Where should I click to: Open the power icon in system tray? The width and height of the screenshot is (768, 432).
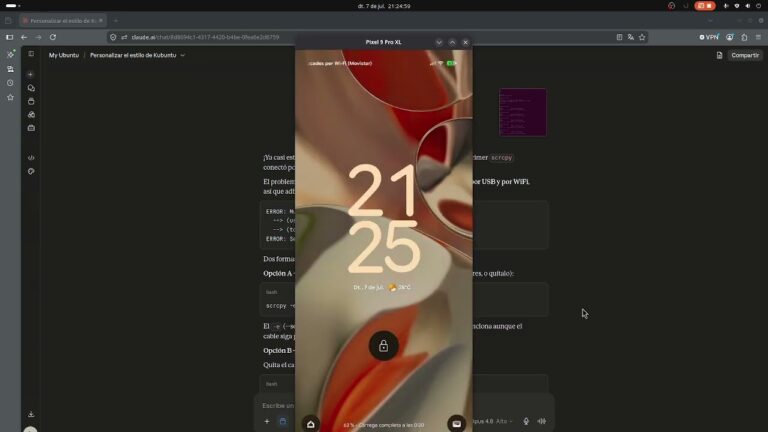coord(758,6)
